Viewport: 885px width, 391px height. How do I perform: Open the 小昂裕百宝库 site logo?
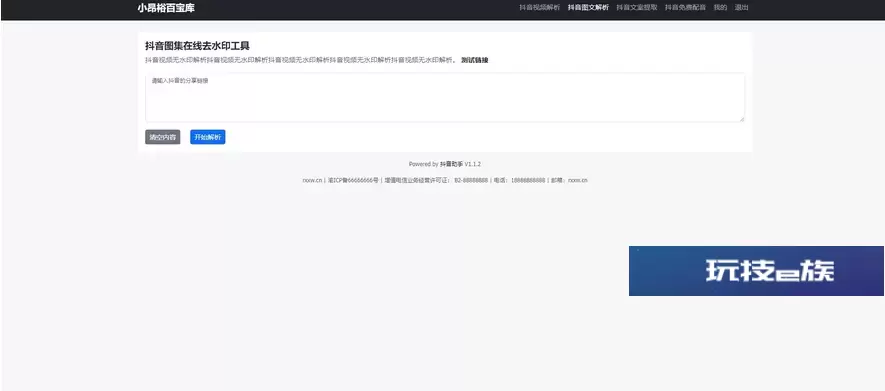coord(166,8)
